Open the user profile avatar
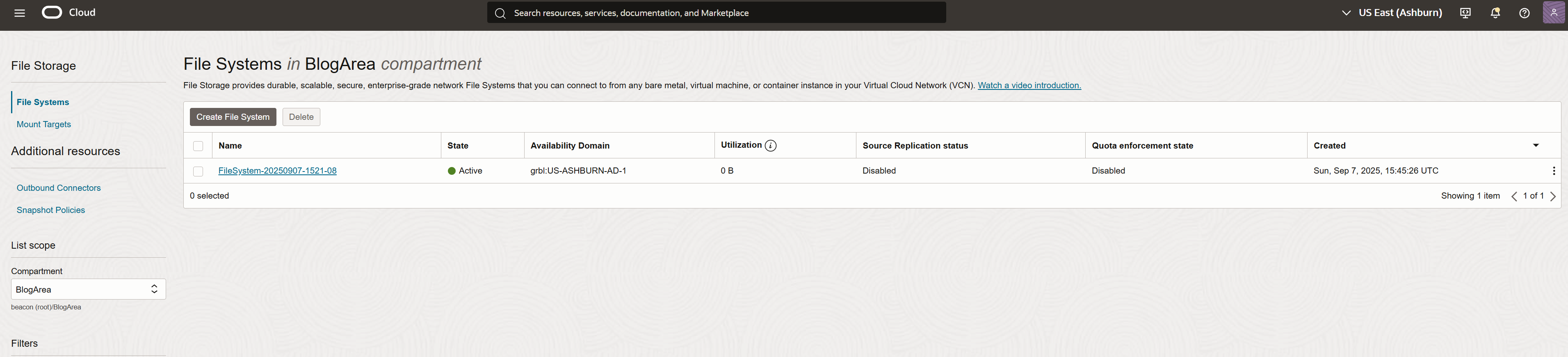The image size is (1568, 357). 1554,13
